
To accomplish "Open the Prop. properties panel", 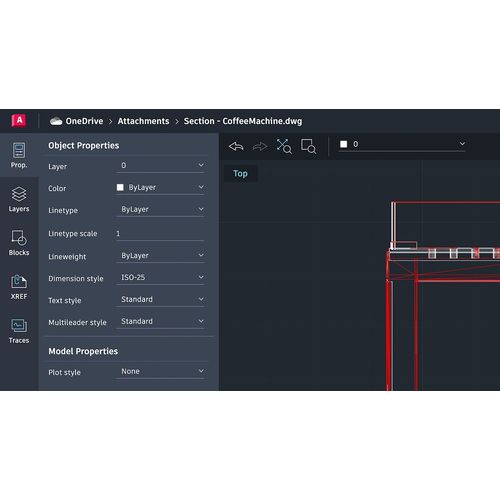I will (19, 155).
